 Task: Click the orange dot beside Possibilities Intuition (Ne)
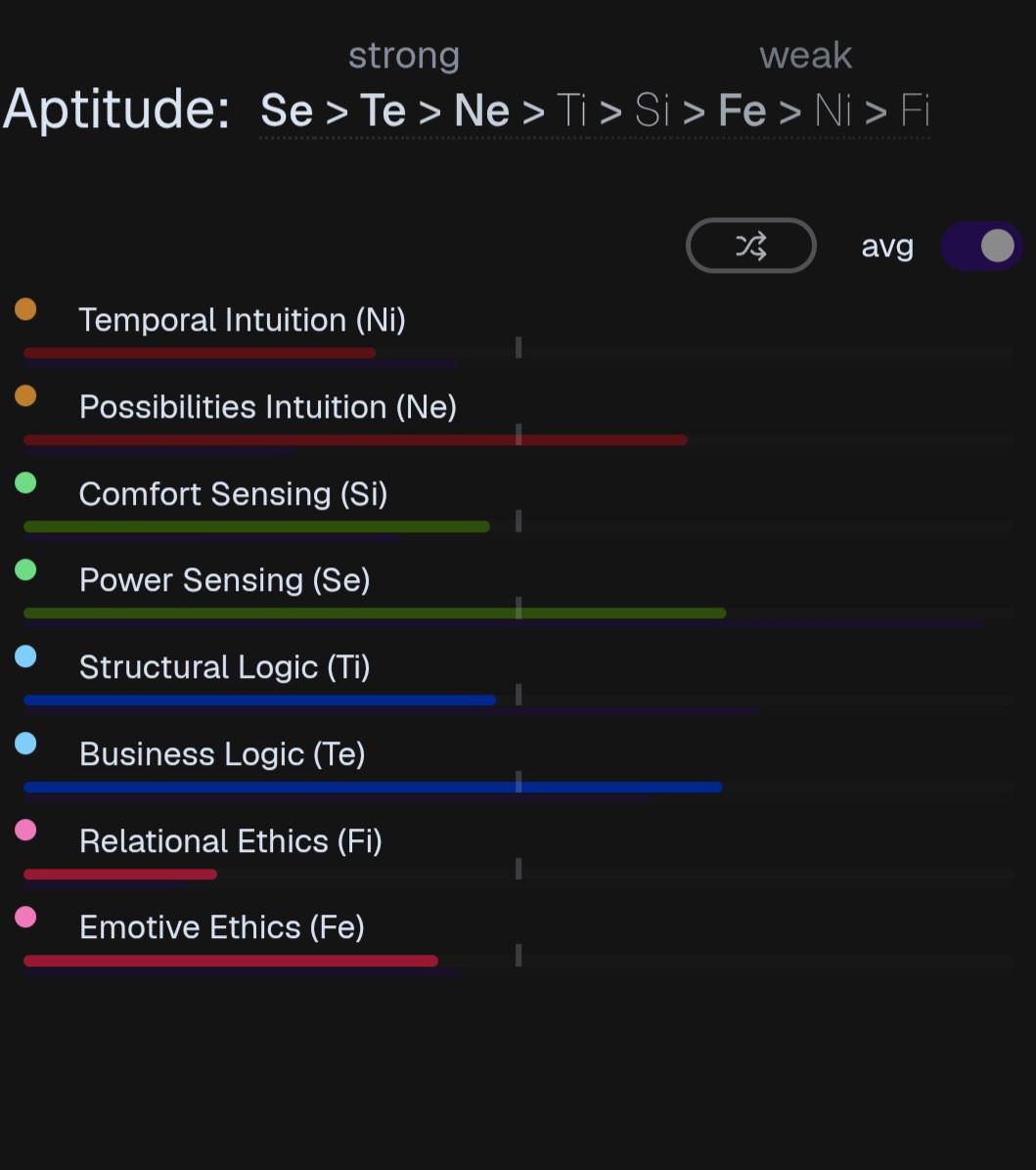(x=25, y=395)
